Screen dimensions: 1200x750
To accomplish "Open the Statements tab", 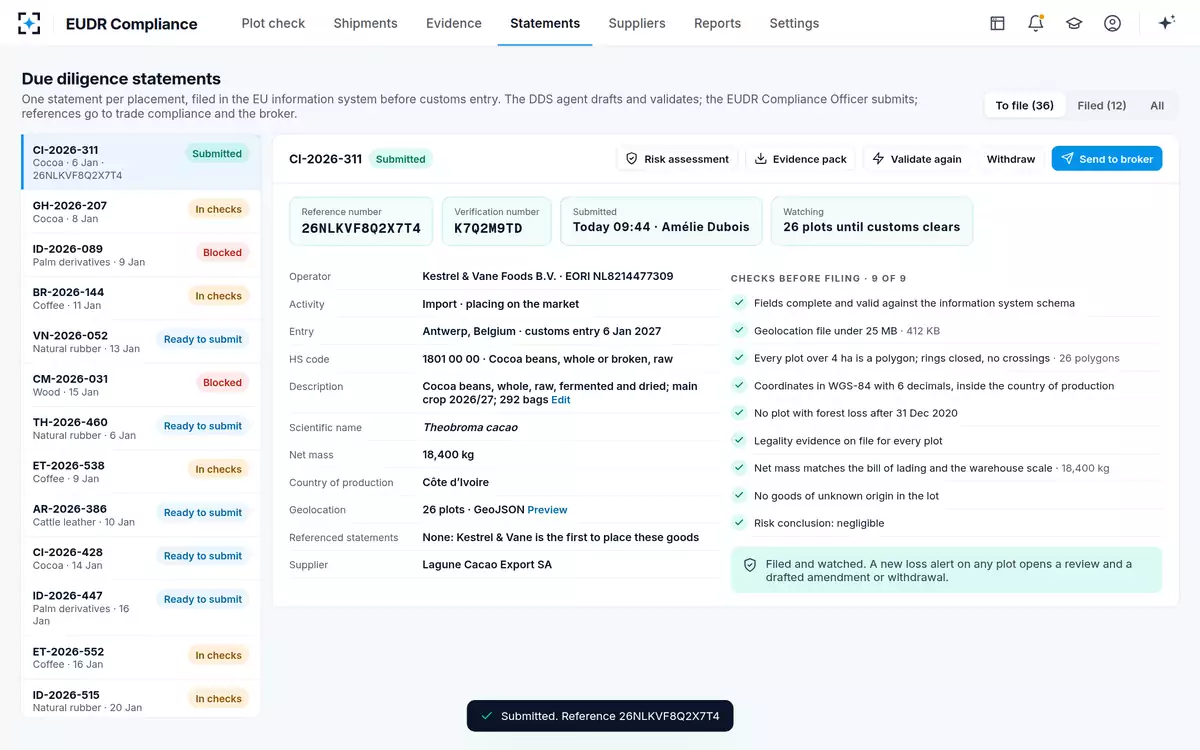I will click(x=545, y=23).
